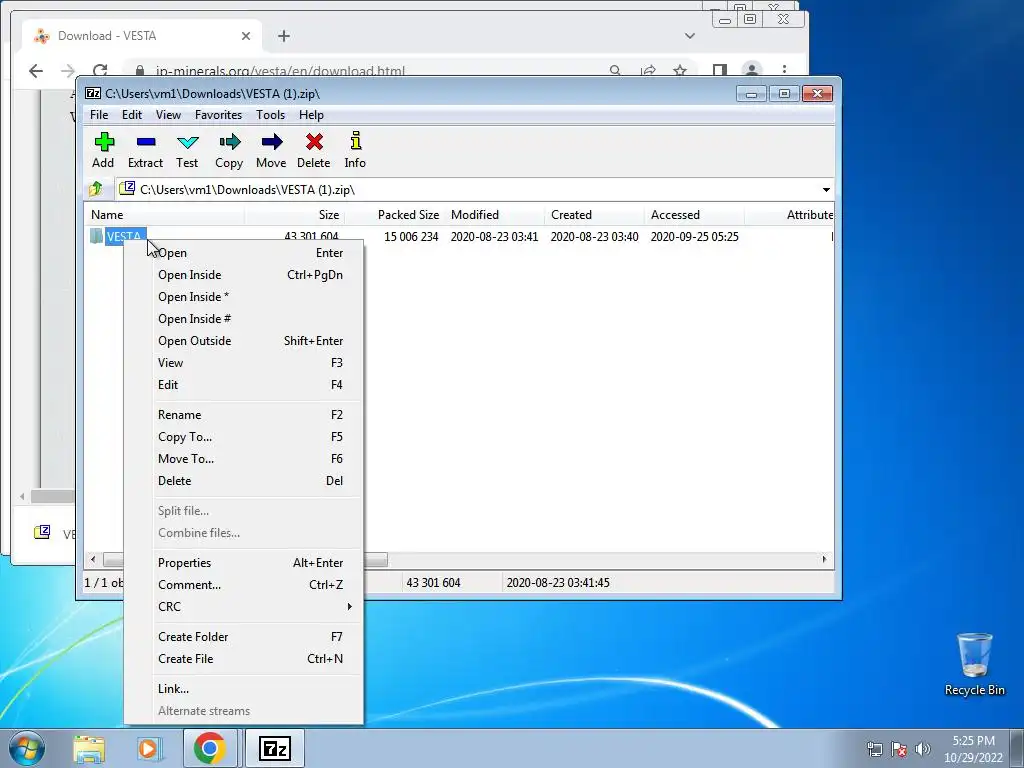Sort by the Modified column header

[495, 215]
